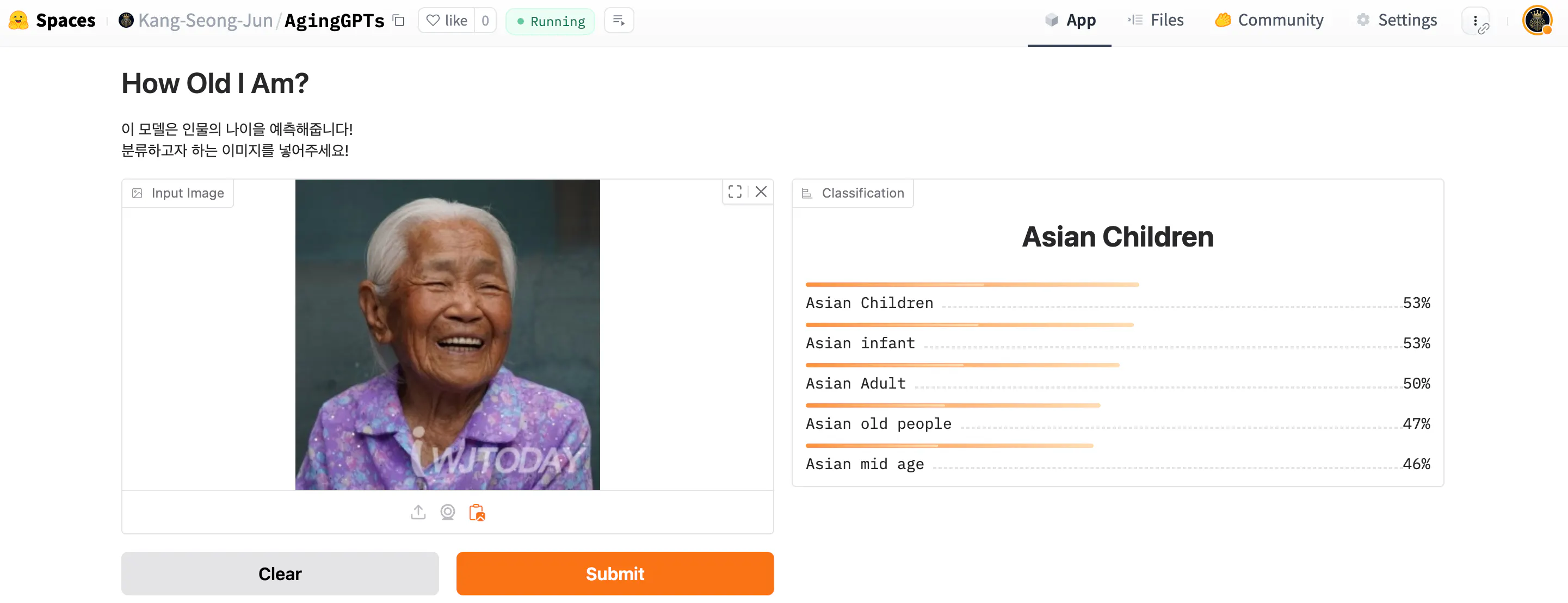Go to the Settings tab
The width and height of the screenshot is (1568, 603).
pyautogui.click(x=1397, y=21)
